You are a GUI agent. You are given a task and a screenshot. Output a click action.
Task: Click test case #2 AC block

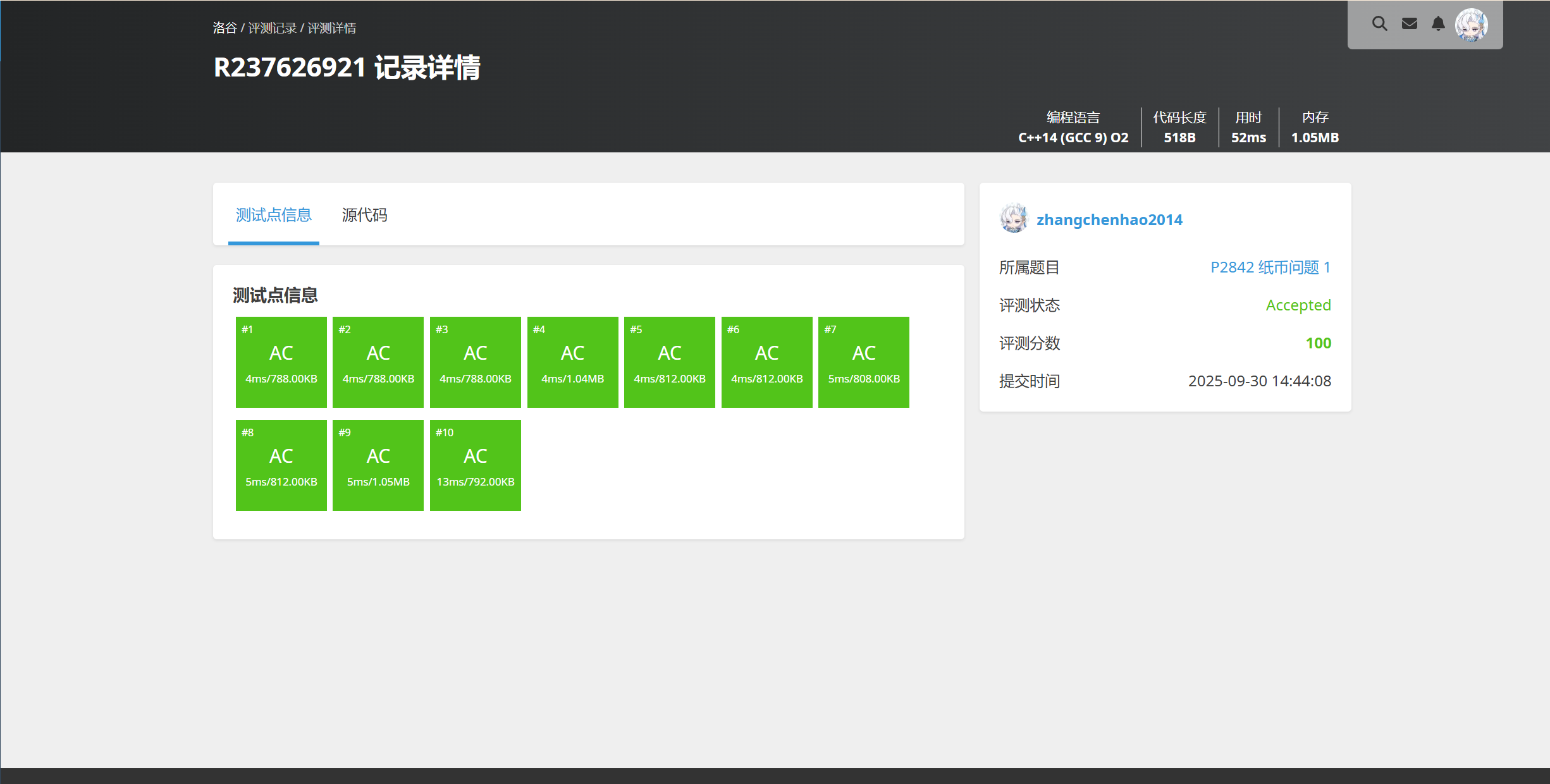click(378, 362)
